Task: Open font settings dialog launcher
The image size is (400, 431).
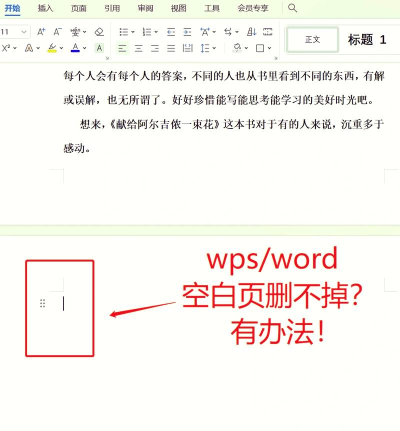Action: [107, 58]
